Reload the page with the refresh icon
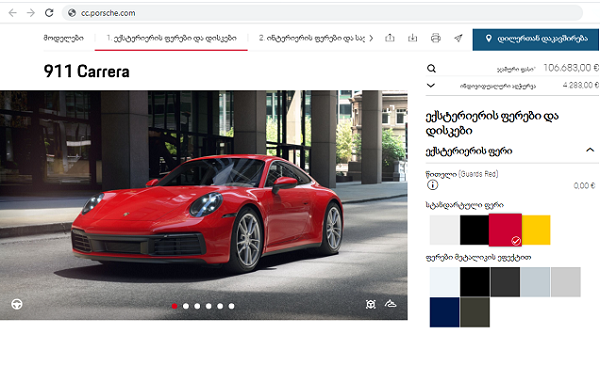 (x=49, y=13)
